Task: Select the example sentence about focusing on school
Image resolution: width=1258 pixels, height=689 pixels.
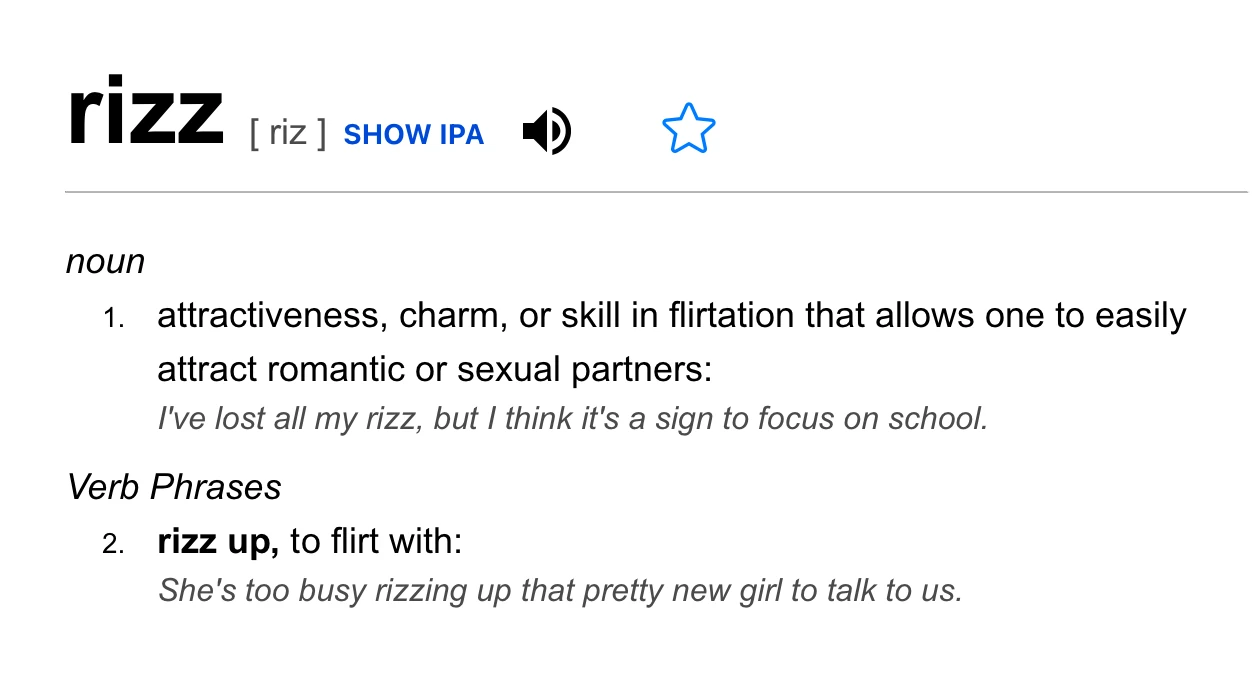Action: pyautogui.click(x=572, y=418)
